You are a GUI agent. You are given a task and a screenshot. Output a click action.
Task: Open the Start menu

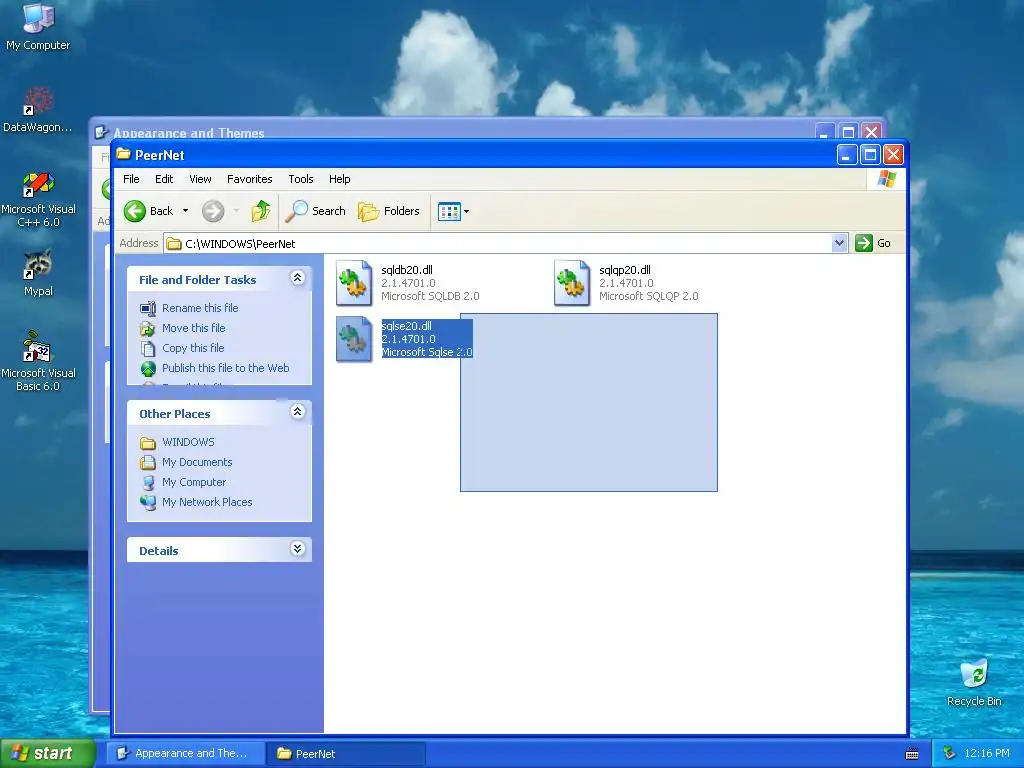point(48,753)
